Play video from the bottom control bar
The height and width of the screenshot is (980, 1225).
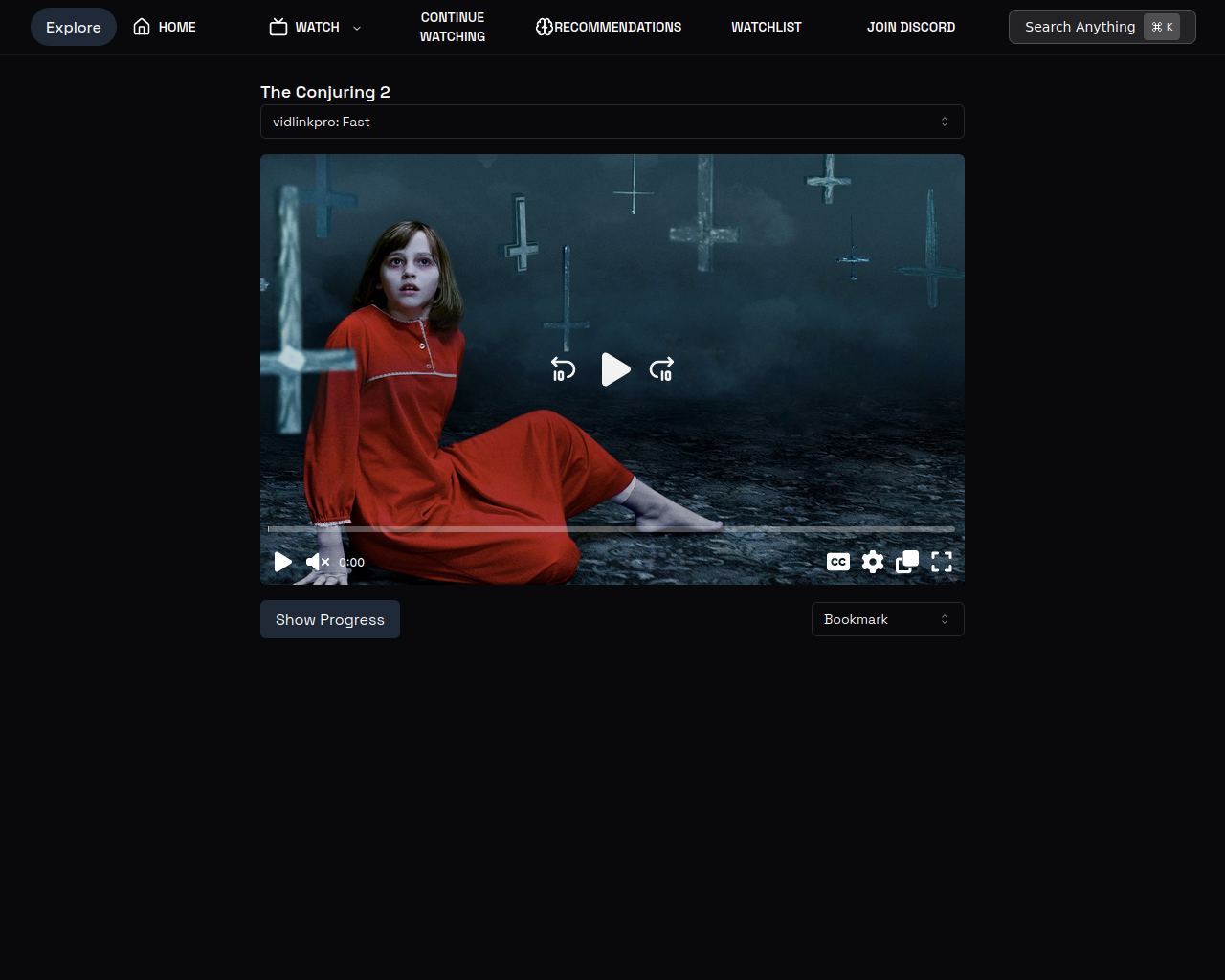tap(282, 562)
